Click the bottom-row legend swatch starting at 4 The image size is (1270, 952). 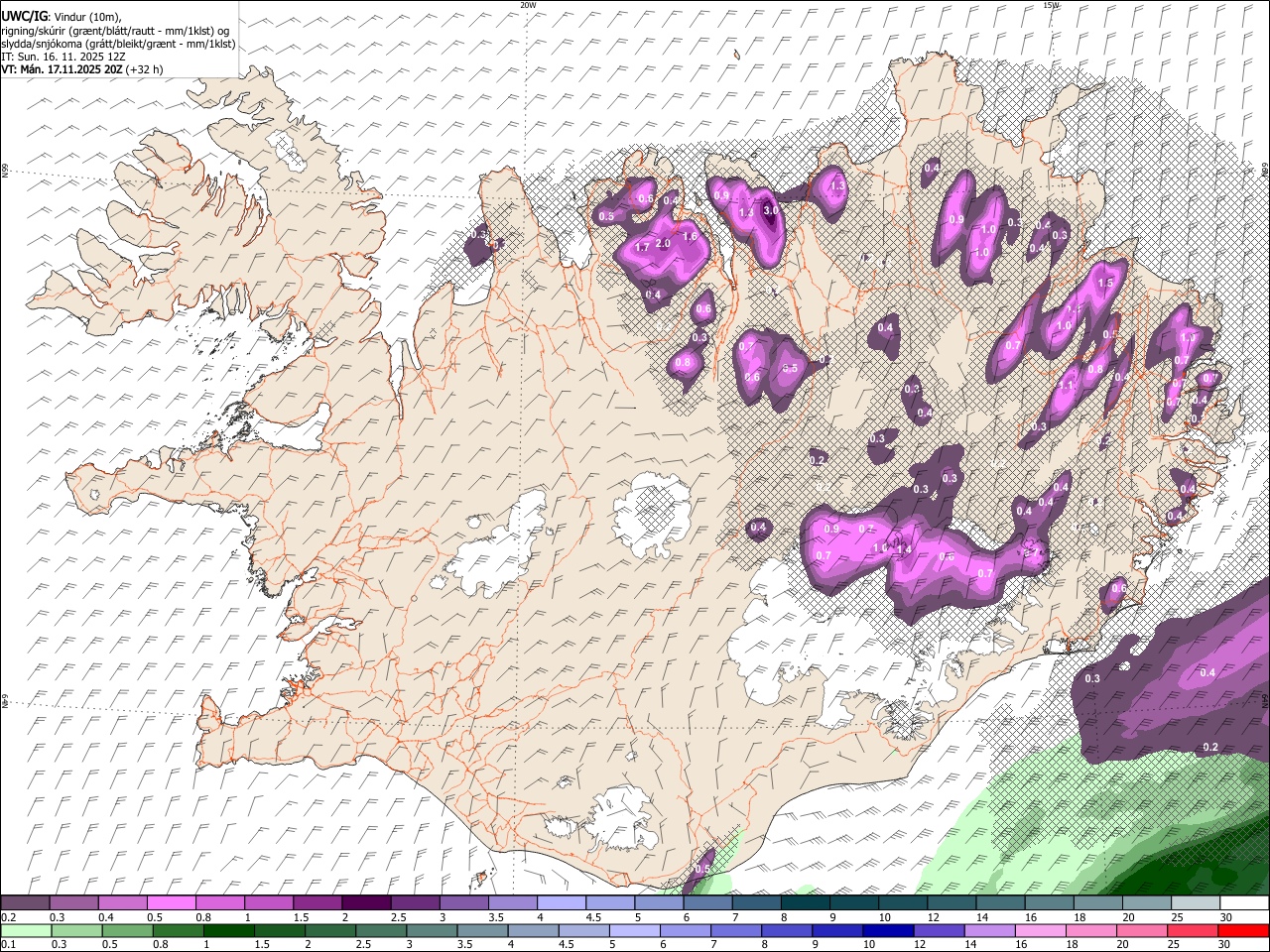click(533, 931)
